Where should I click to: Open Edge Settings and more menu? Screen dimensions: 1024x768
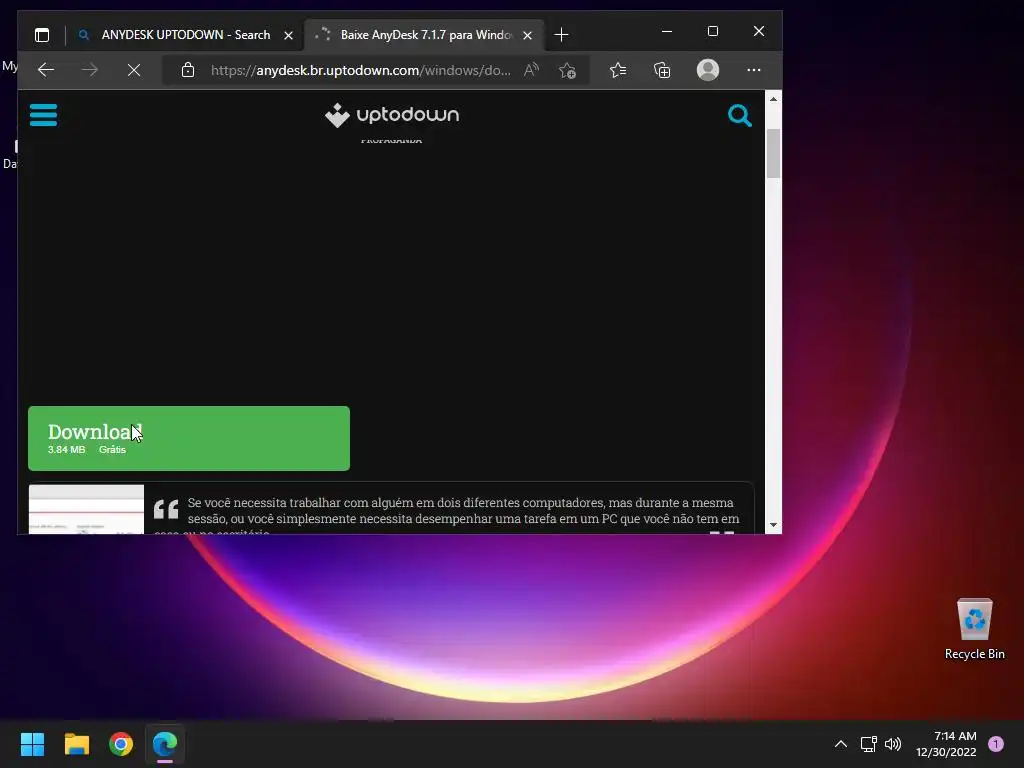[x=754, y=70]
